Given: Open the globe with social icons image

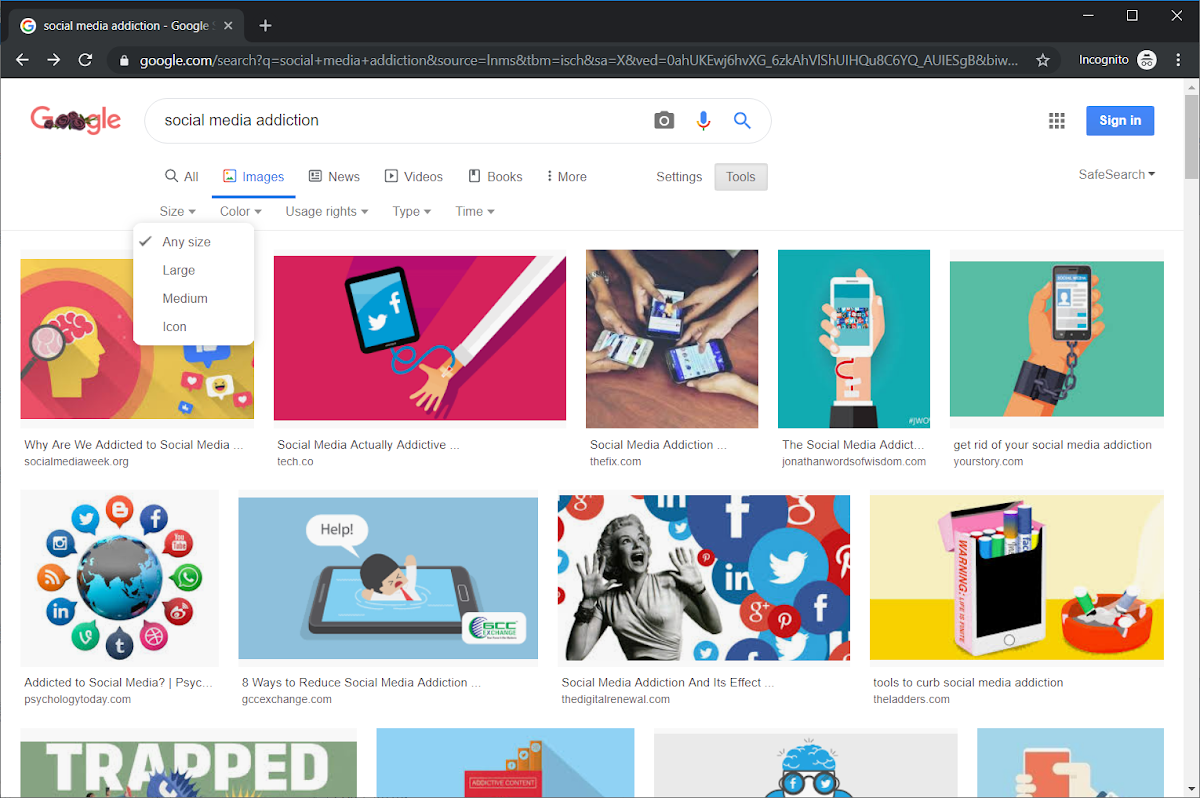Looking at the screenshot, I should pos(120,578).
